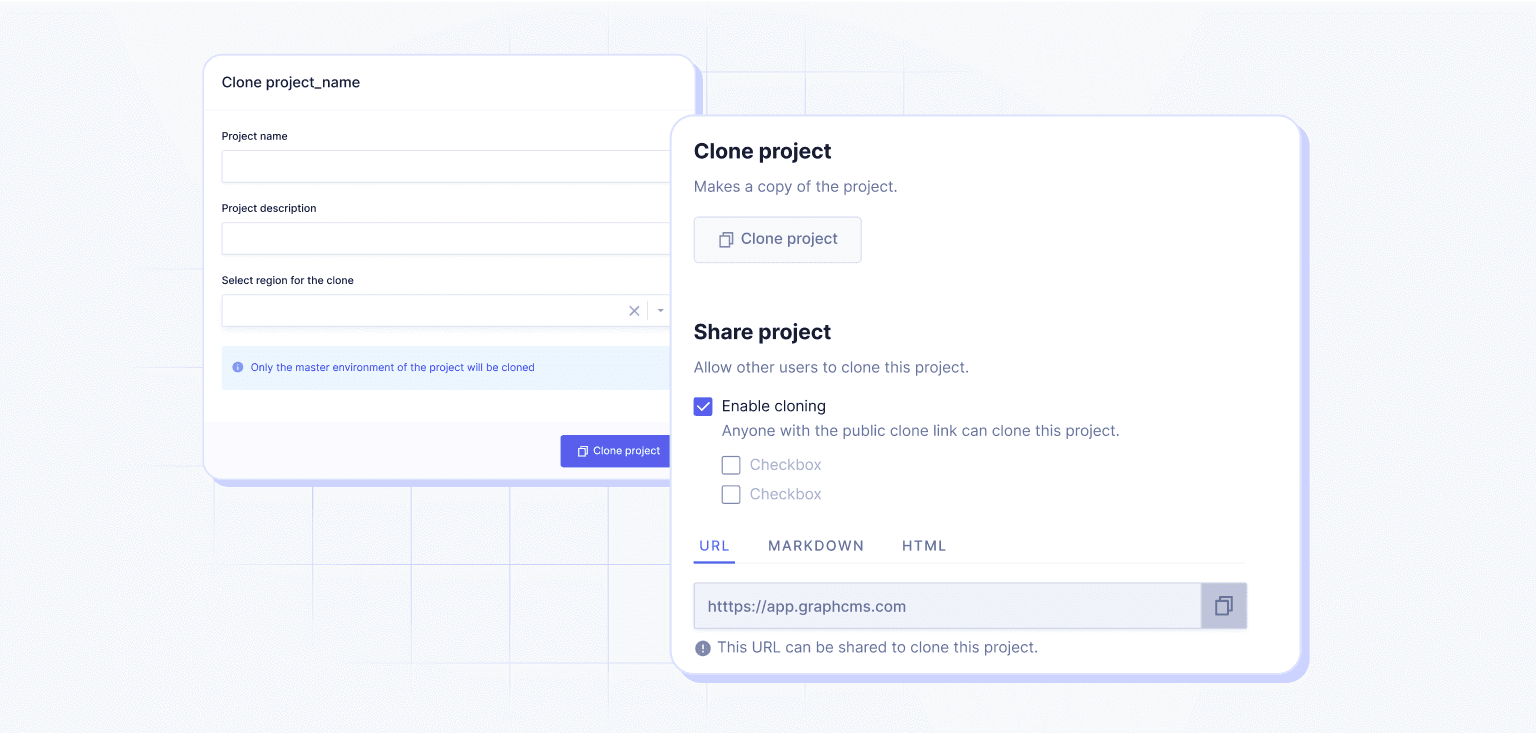Tick the second Checkbox option
The height and width of the screenshot is (733, 1536).
coord(731,494)
